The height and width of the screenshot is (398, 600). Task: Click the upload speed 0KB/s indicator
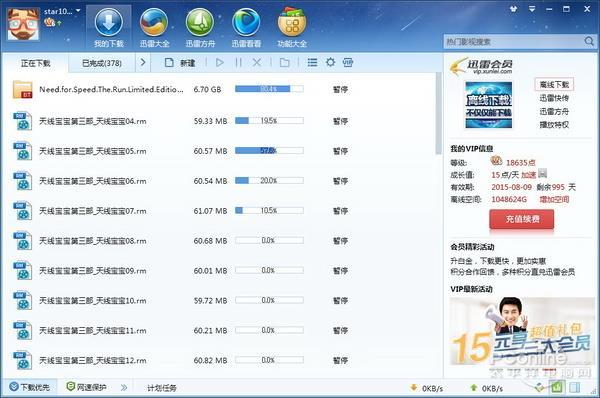click(x=486, y=388)
